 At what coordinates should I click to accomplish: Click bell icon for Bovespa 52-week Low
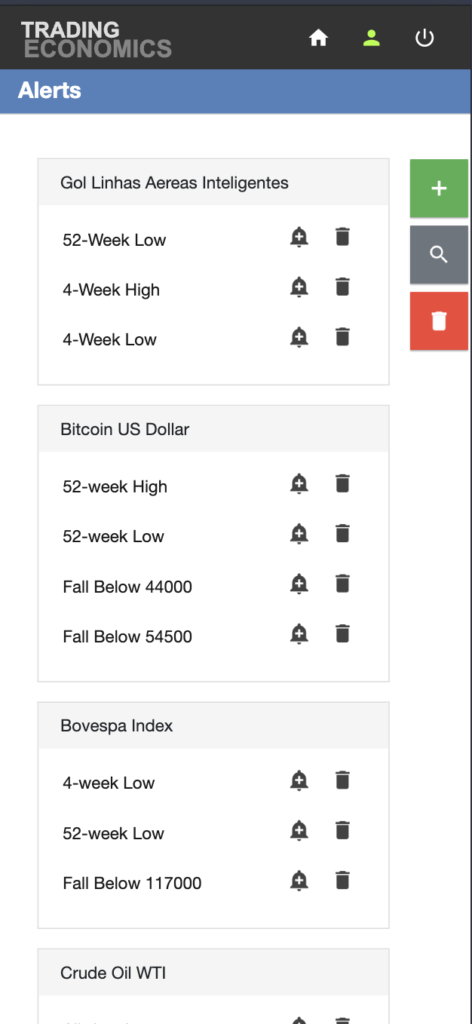coord(299,830)
